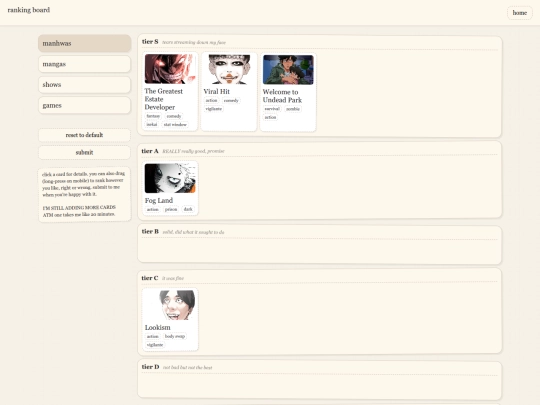Image resolution: width=540 pixels, height=405 pixels.
Task: Open Welcome to Undead Park cover image
Action: 288,70
